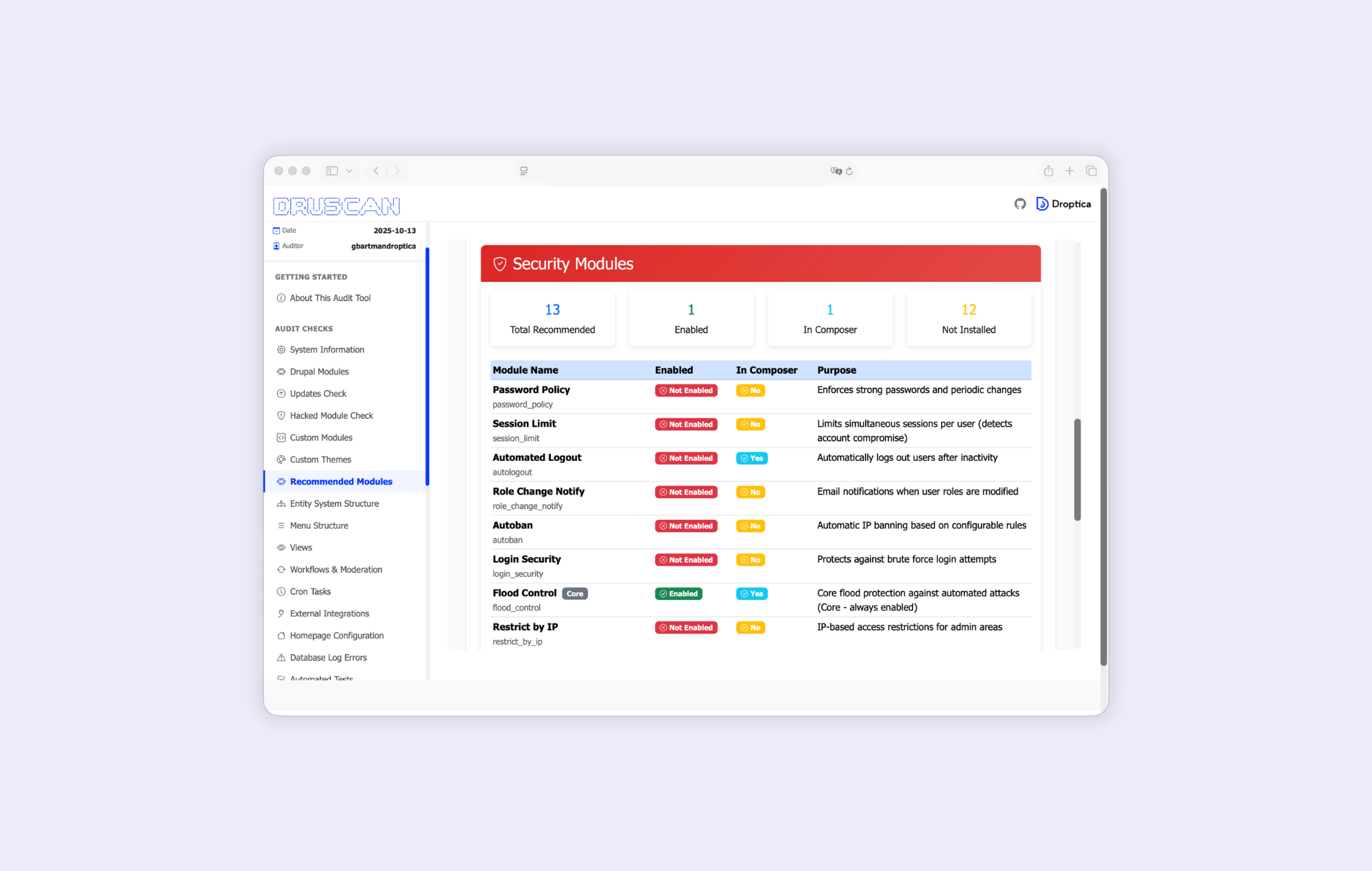Click the Recommended Modules sidebar item
The height and width of the screenshot is (871, 1372).
(341, 481)
